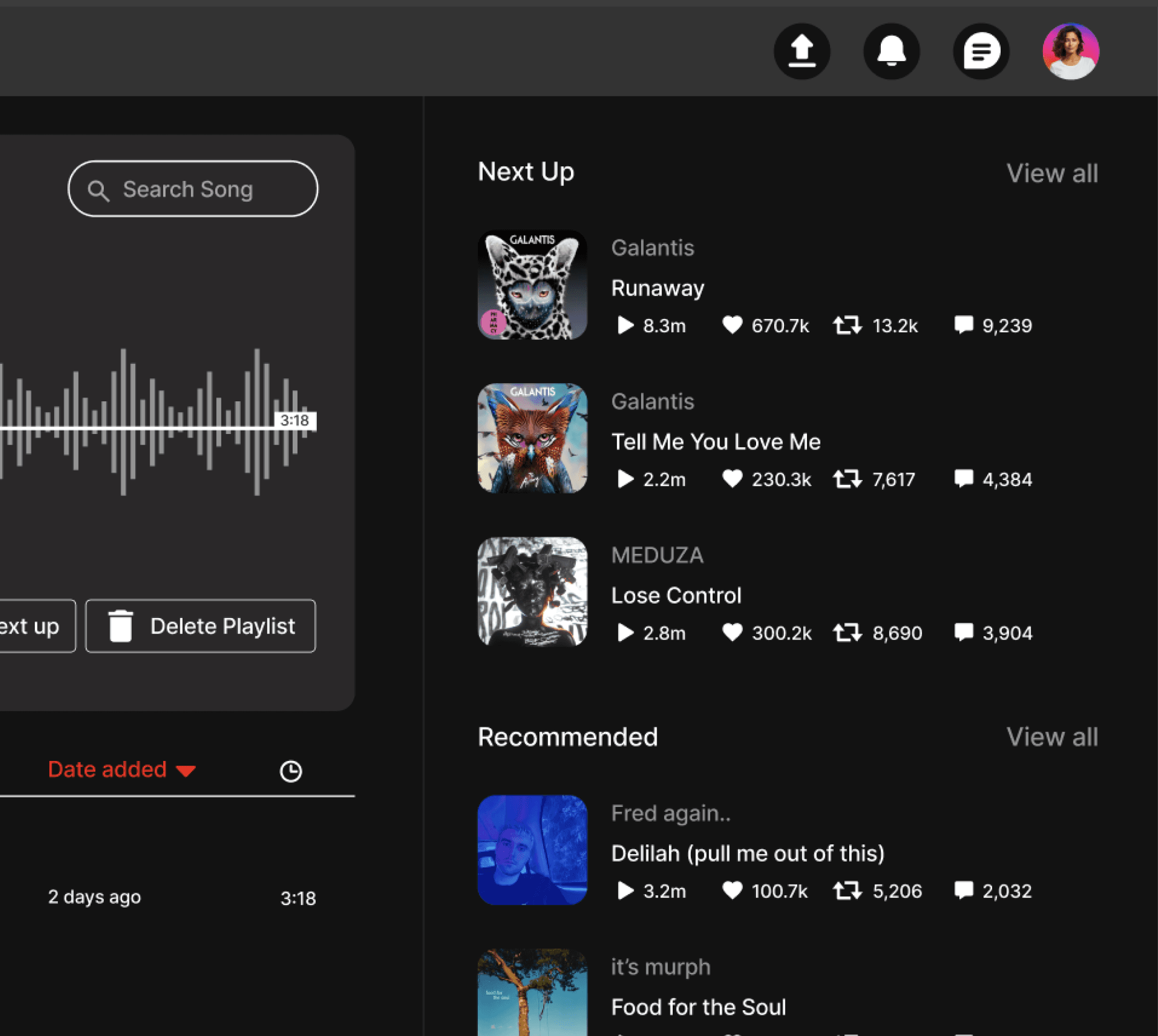This screenshot has width=1158, height=1036.
Task: Click the red sort arrow beside Date added
Action: (x=186, y=771)
